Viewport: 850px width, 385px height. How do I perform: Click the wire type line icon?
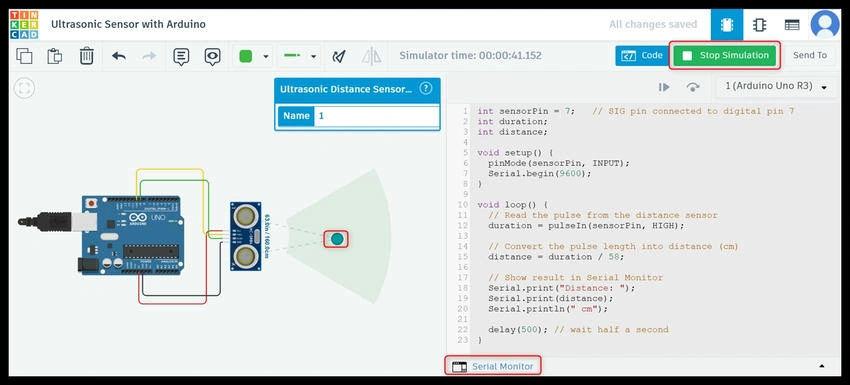293,56
